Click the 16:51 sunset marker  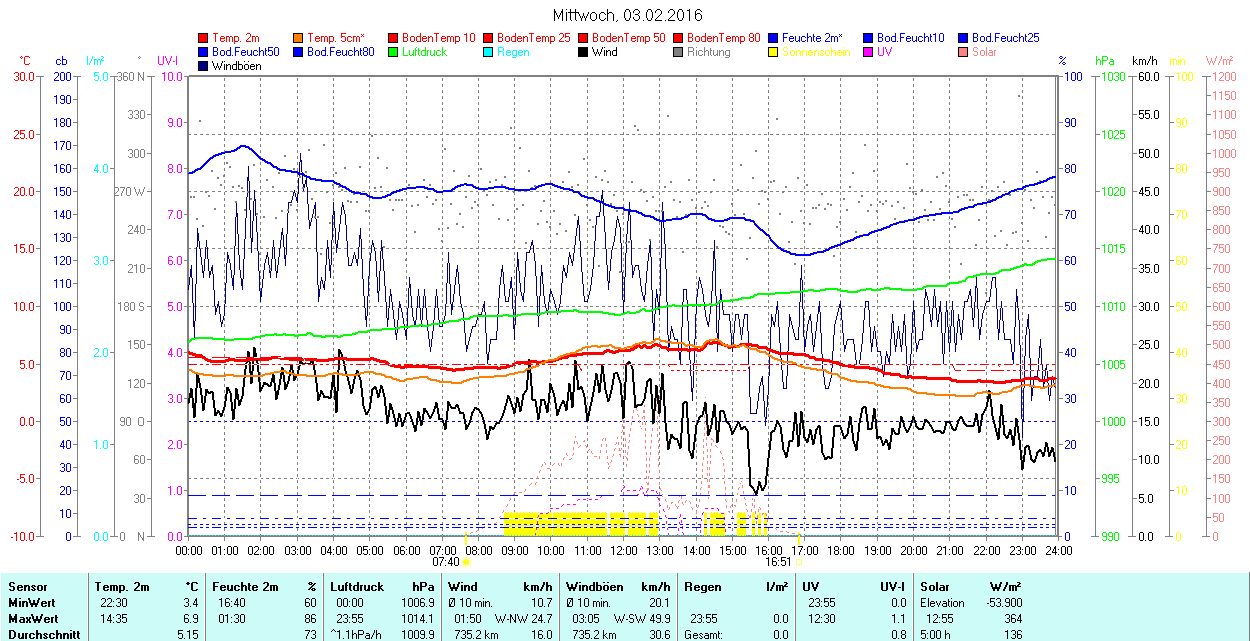(780, 562)
